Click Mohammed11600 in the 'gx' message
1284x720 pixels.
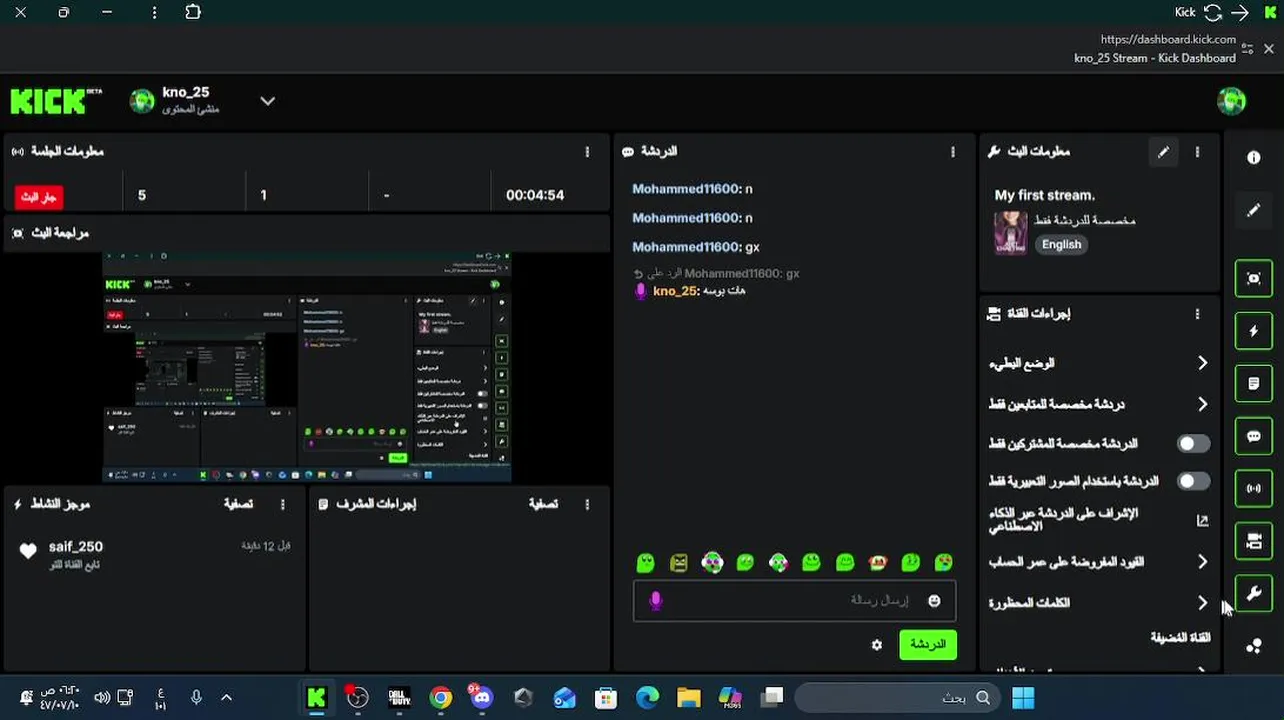click(x=686, y=247)
